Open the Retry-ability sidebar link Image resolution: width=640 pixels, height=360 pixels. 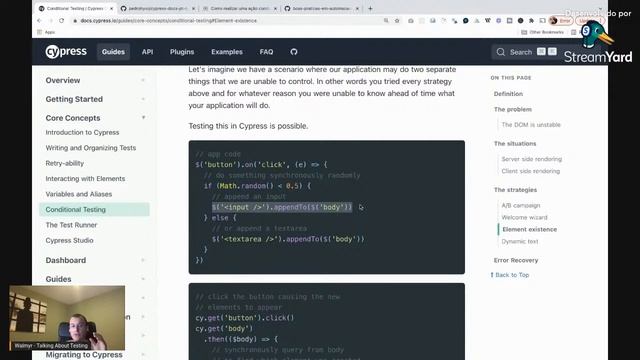pos(64,163)
